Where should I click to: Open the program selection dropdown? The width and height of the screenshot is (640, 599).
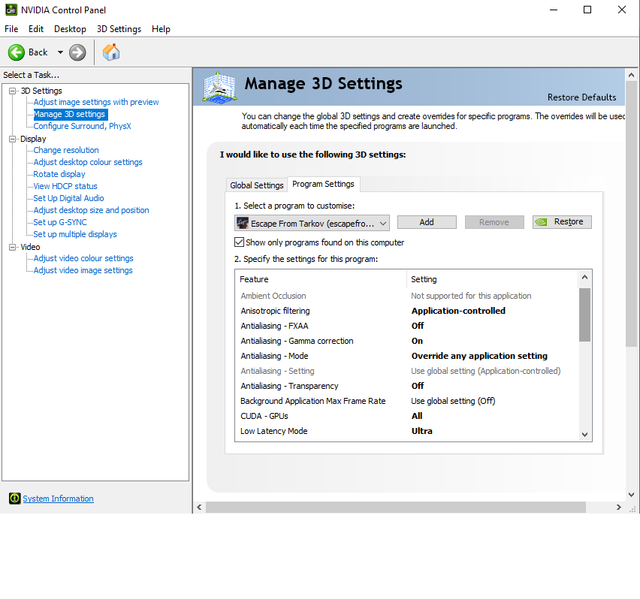click(x=312, y=223)
